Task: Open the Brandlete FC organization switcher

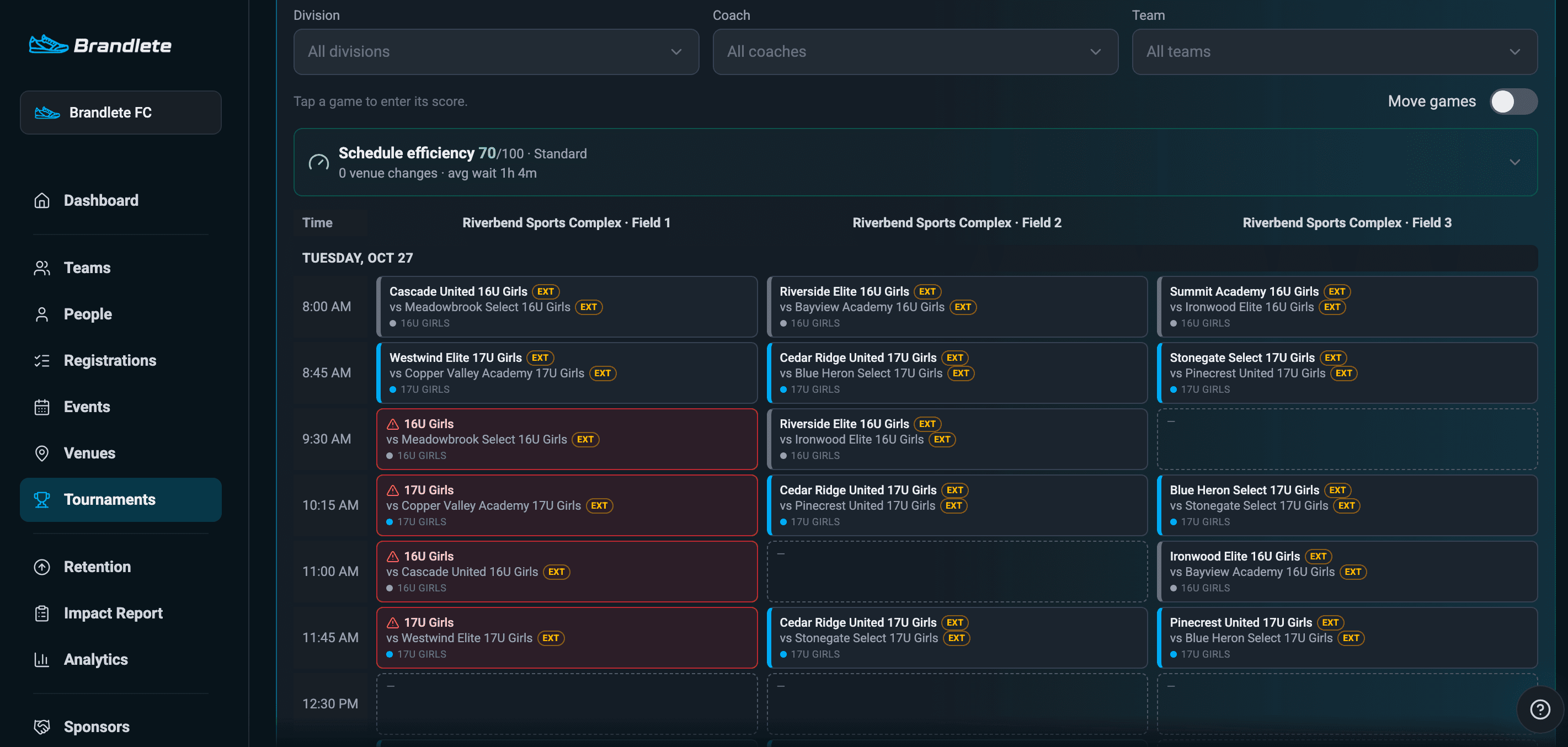Action: tap(120, 113)
